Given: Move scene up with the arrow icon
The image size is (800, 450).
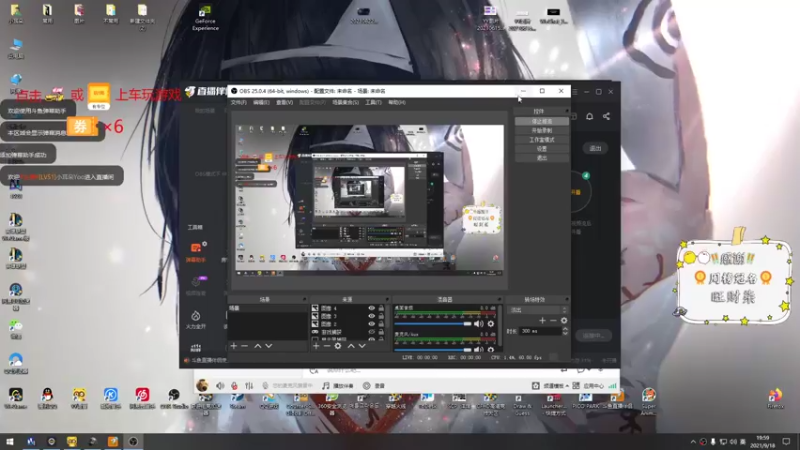Looking at the screenshot, I should tap(258, 346).
